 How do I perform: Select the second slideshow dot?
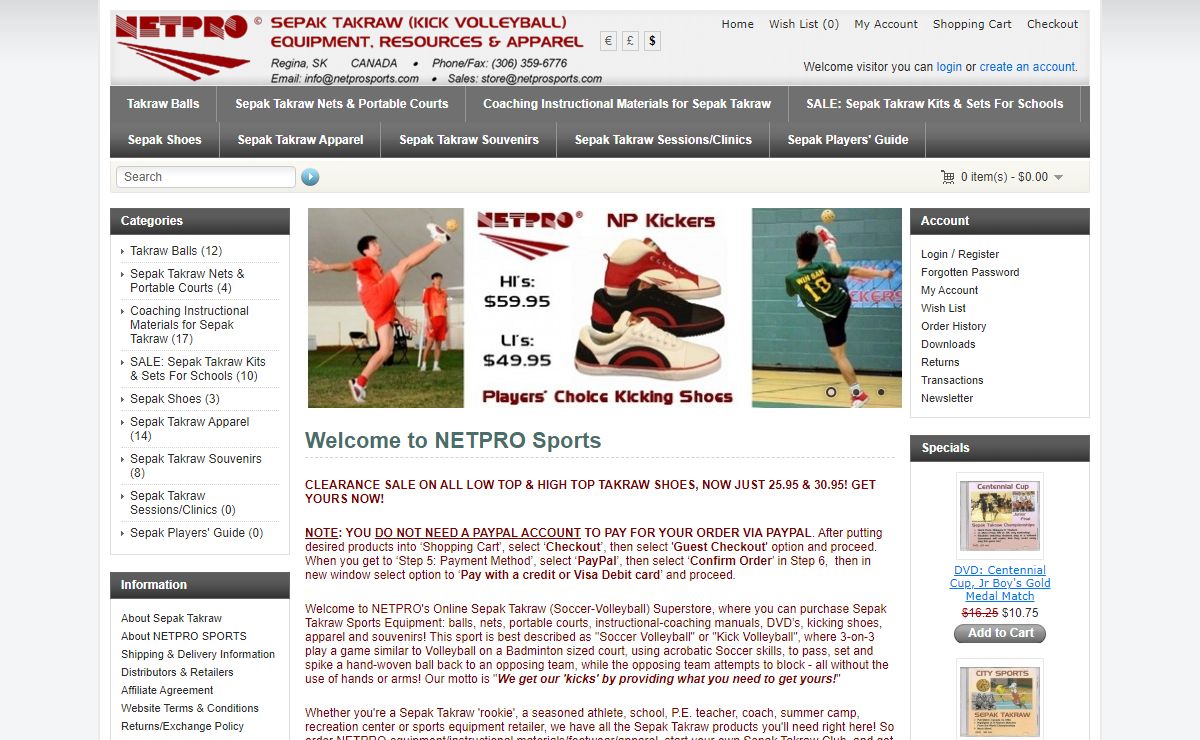click(x=856, y=393)
